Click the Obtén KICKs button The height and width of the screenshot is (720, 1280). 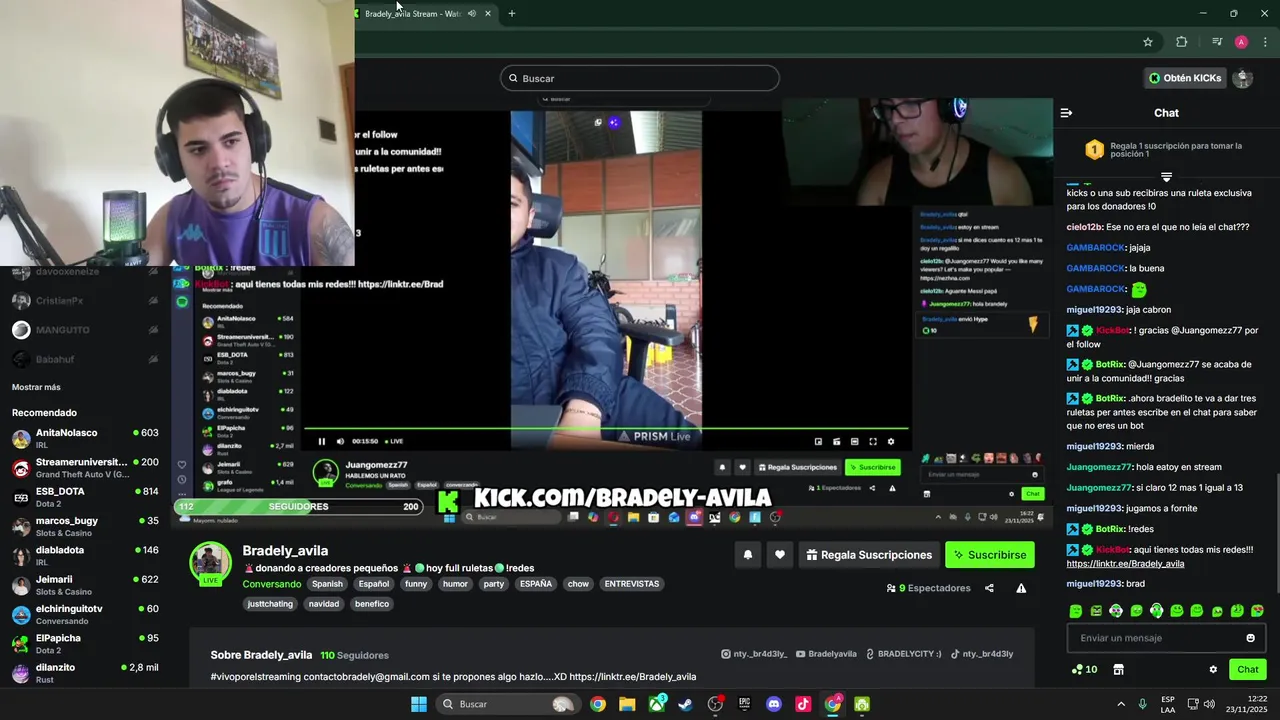point(1185,78)
